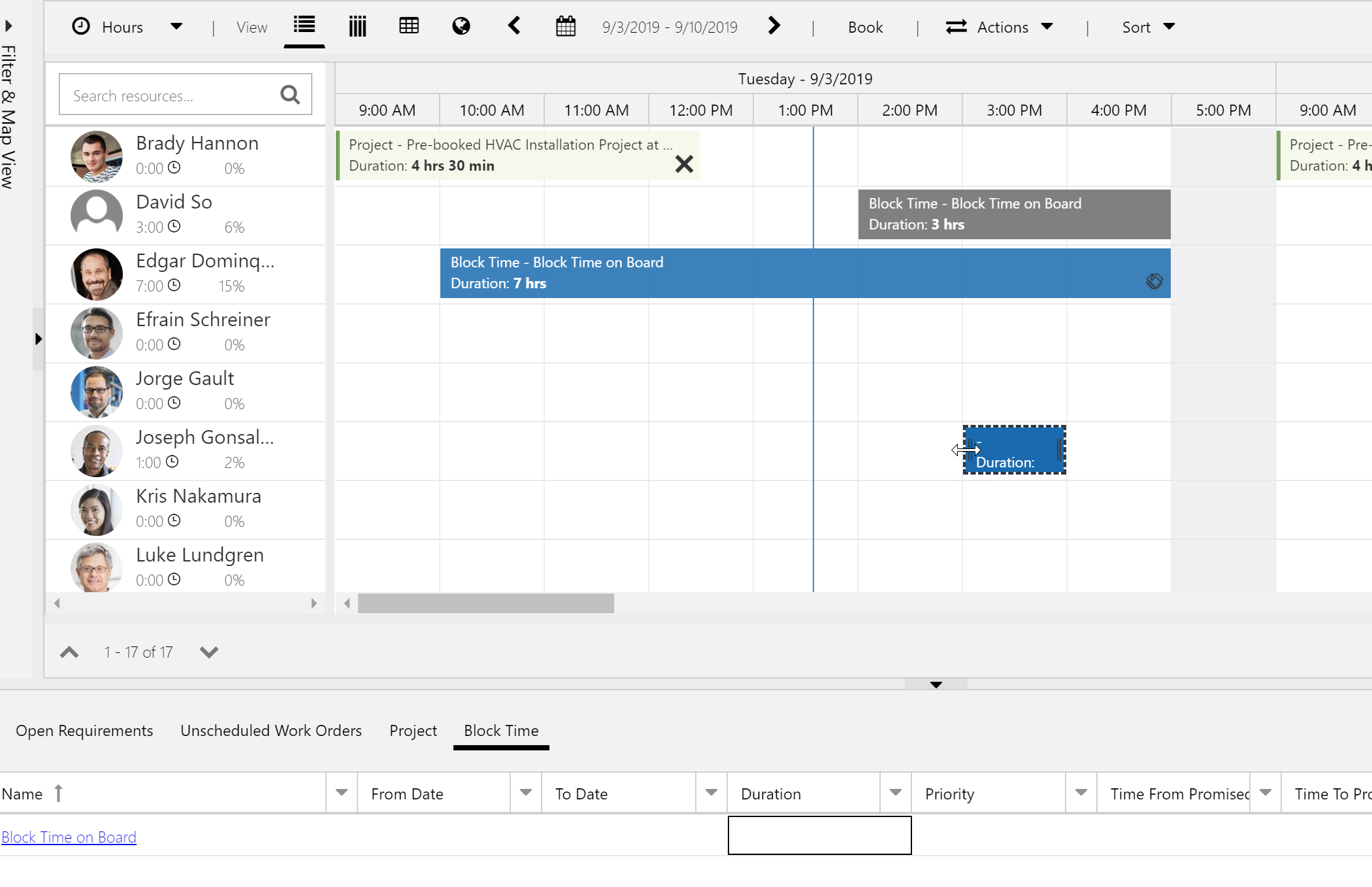1372x887 pixels.
Task: Open the Actions dropdown
Action: 1048,27
